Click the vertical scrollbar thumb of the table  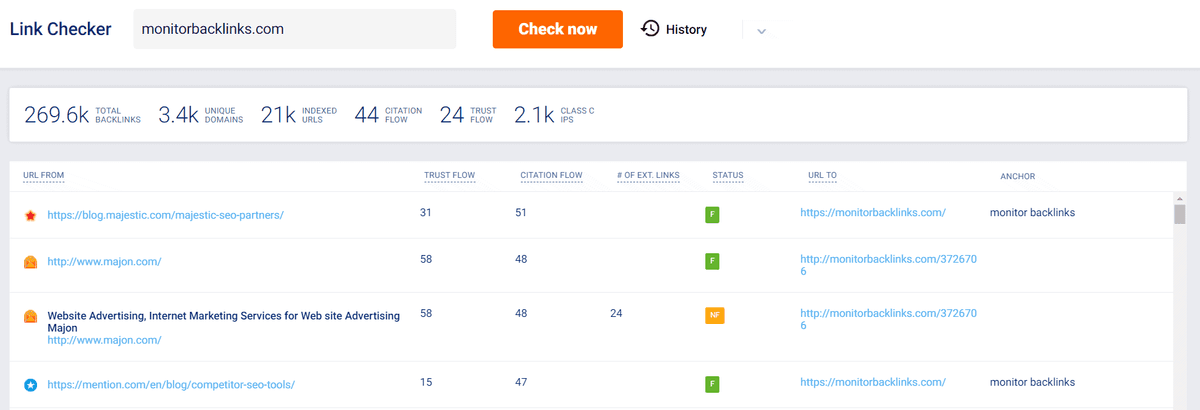[1179, 215]
